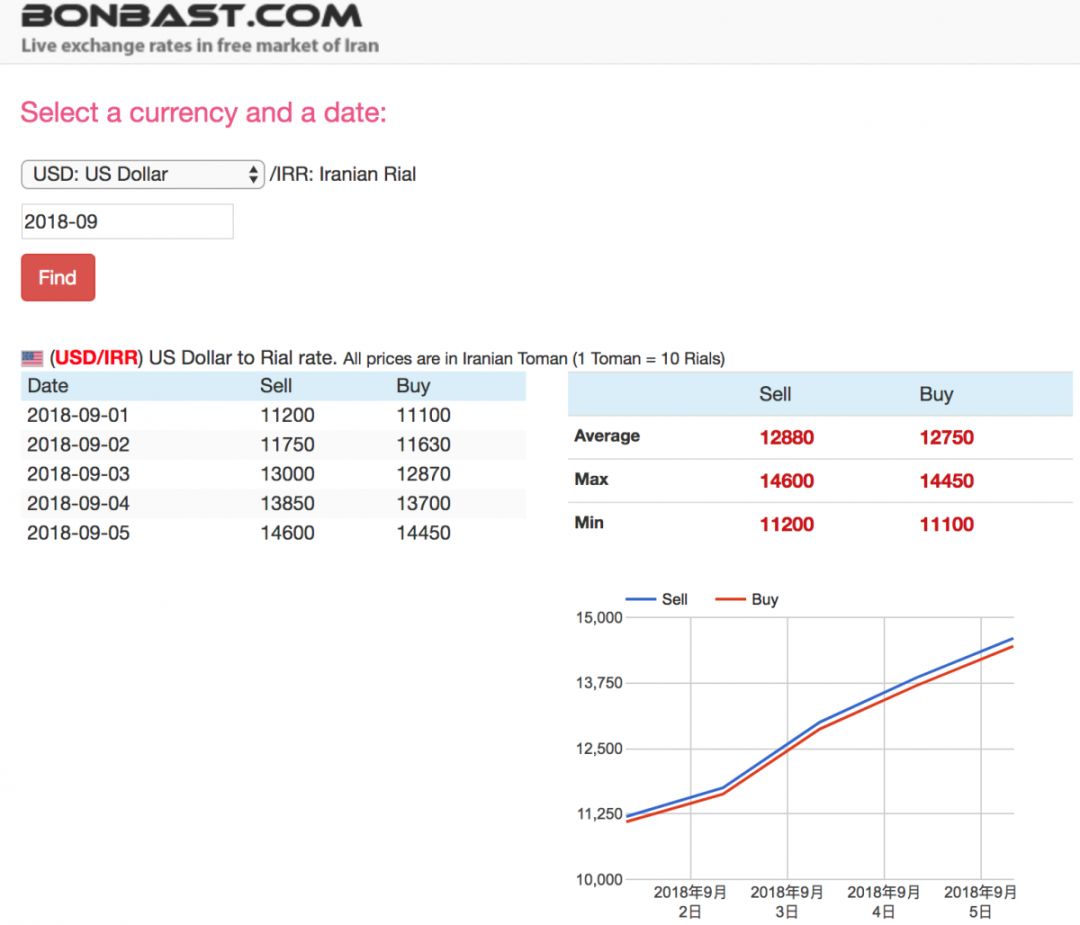Image resolution: width=1080 pixels, height=925 pixels.
Task: Click average buy value 12750
Action: [946, 437]
